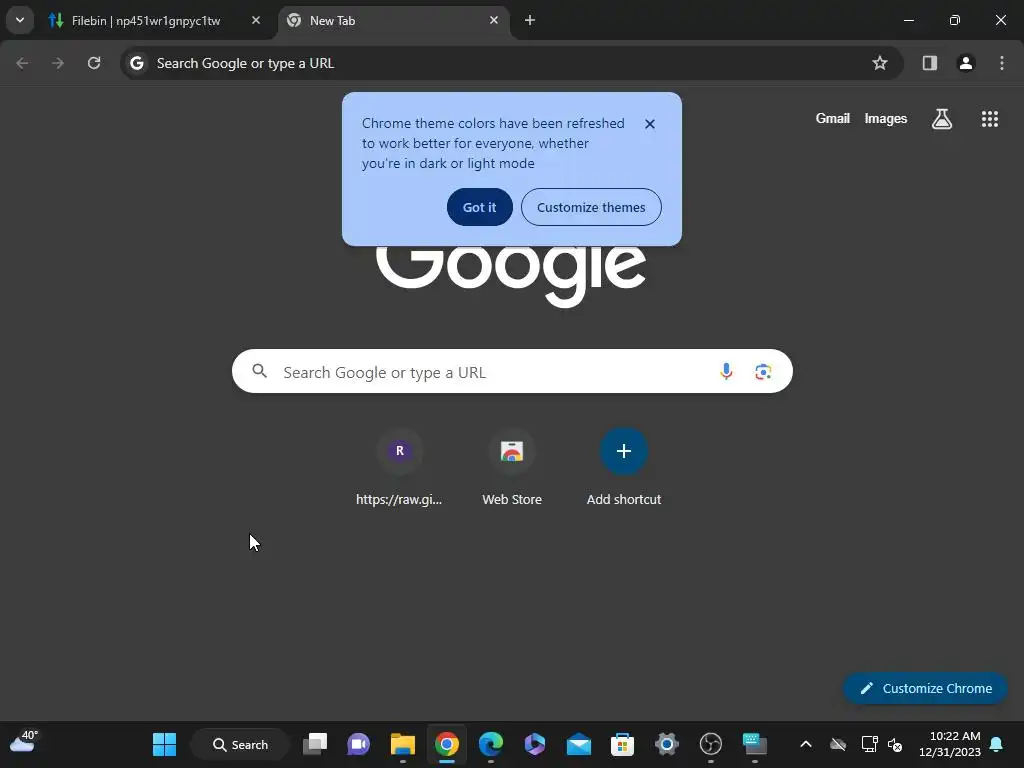The height and width of the screenshot is (768, 1024).
Task: Open notifications with the bell icon
Action: click(997, 744)
